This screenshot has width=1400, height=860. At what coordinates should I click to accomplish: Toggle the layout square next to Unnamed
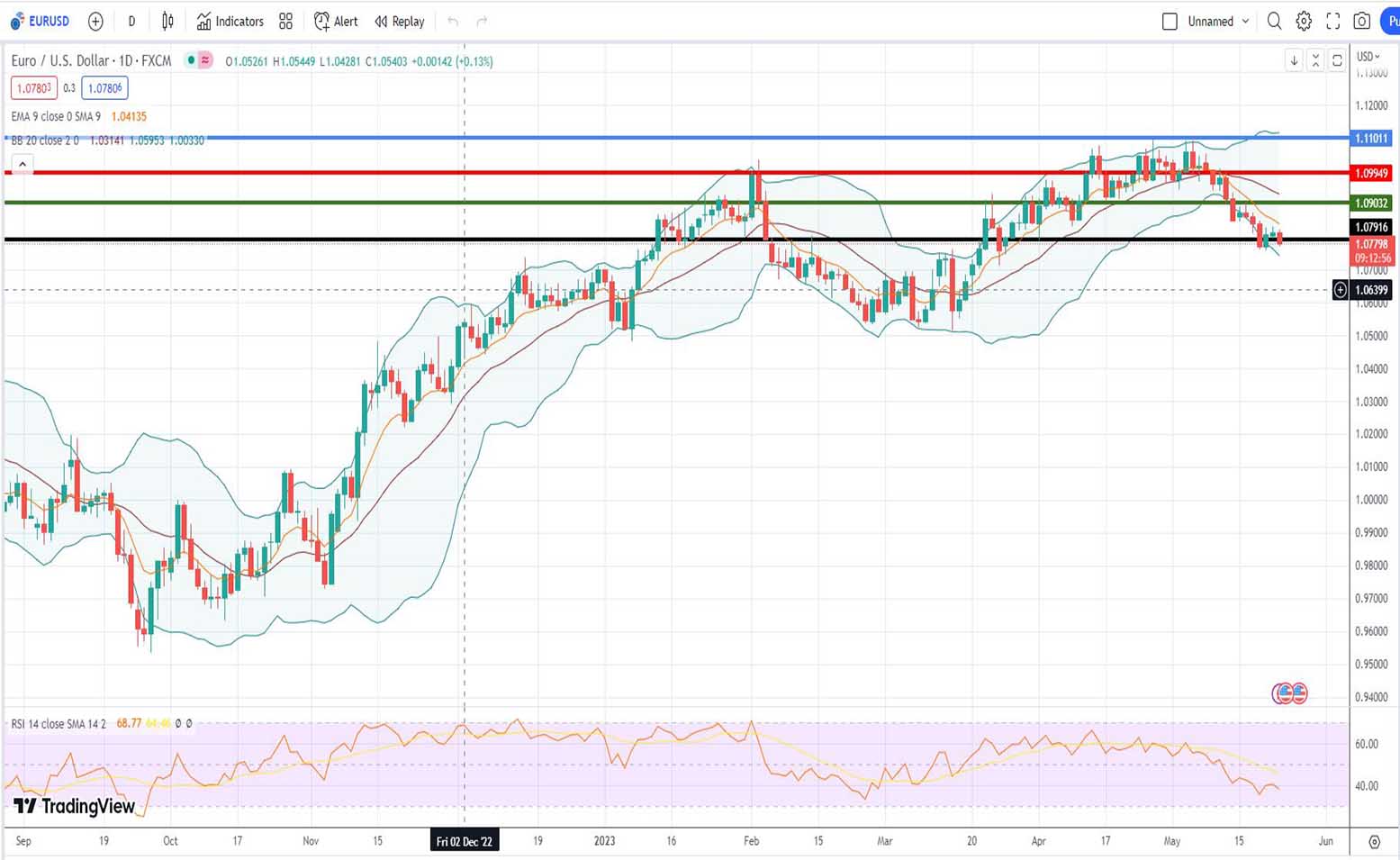click(1170, 22)
